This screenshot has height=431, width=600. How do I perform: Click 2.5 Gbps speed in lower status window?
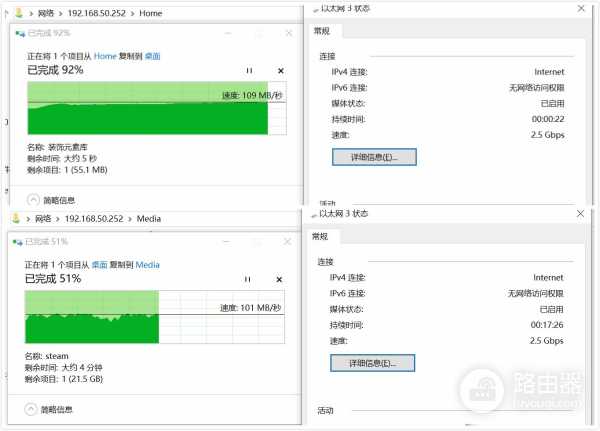coord(546,341)
